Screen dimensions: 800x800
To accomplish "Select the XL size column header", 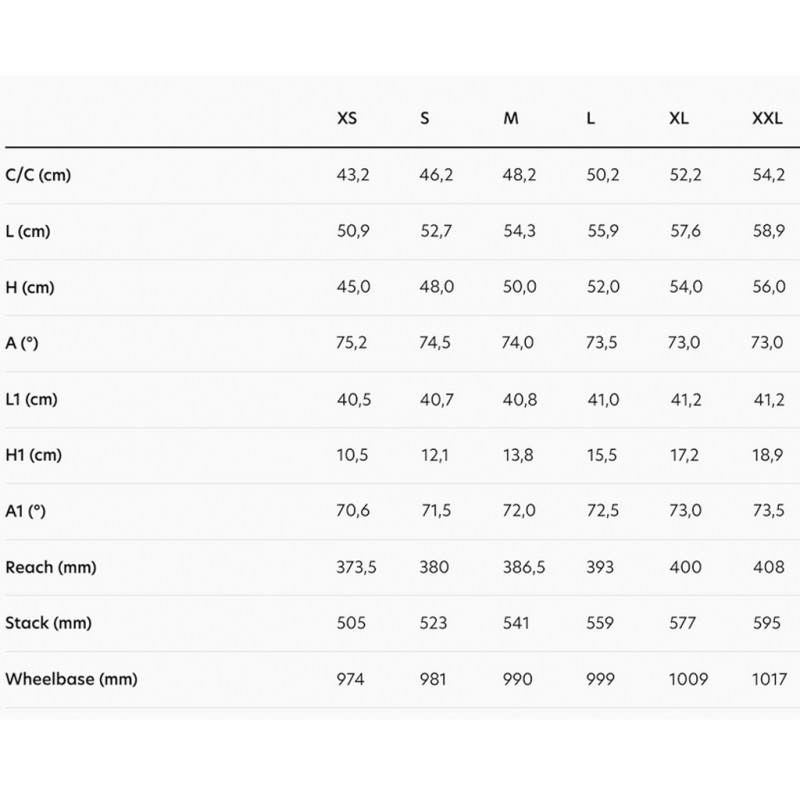I will 678,118.
